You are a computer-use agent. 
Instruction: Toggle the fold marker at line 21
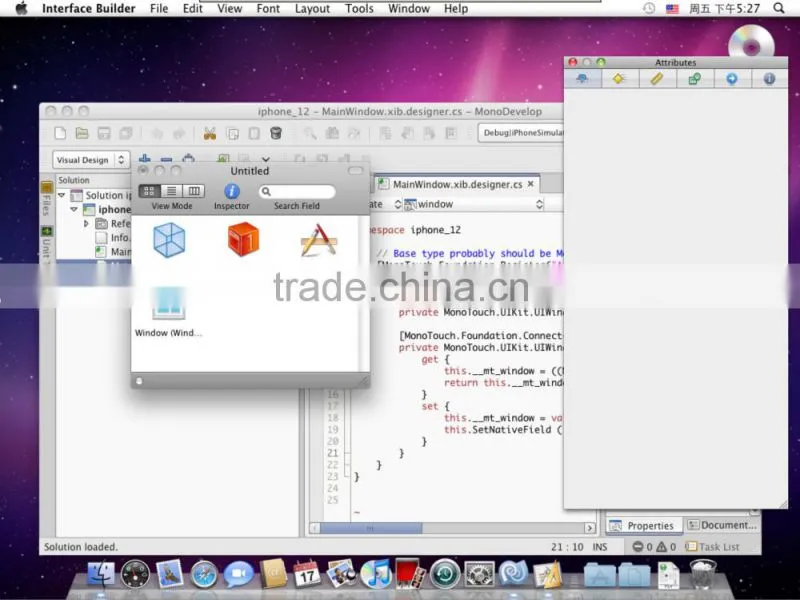[x=347, y=453]
